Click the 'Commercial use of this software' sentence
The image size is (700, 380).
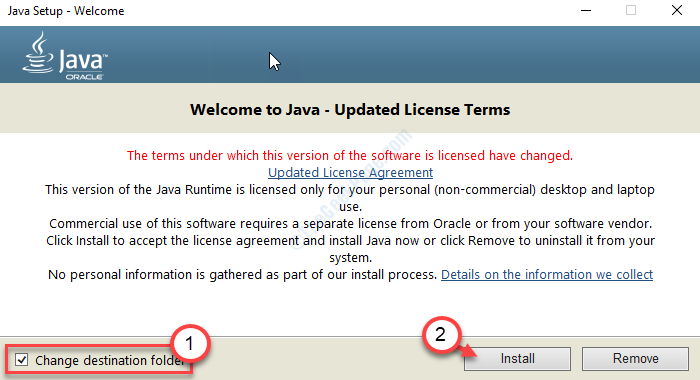coord(350,223)
